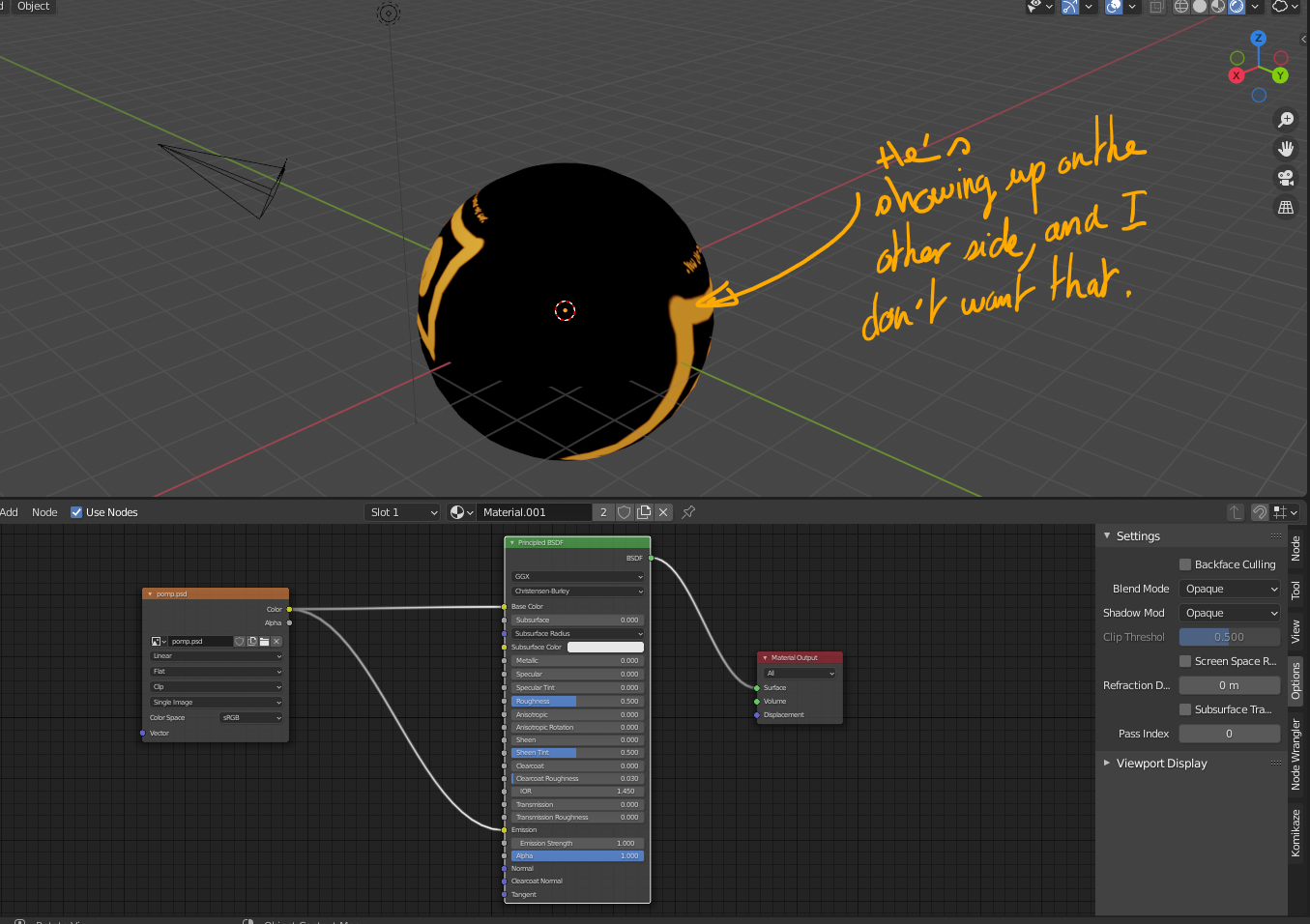Open GGX distribution dropdown in Principled BSDF
Screen dimensions: 1310x924
click(577, 576)
